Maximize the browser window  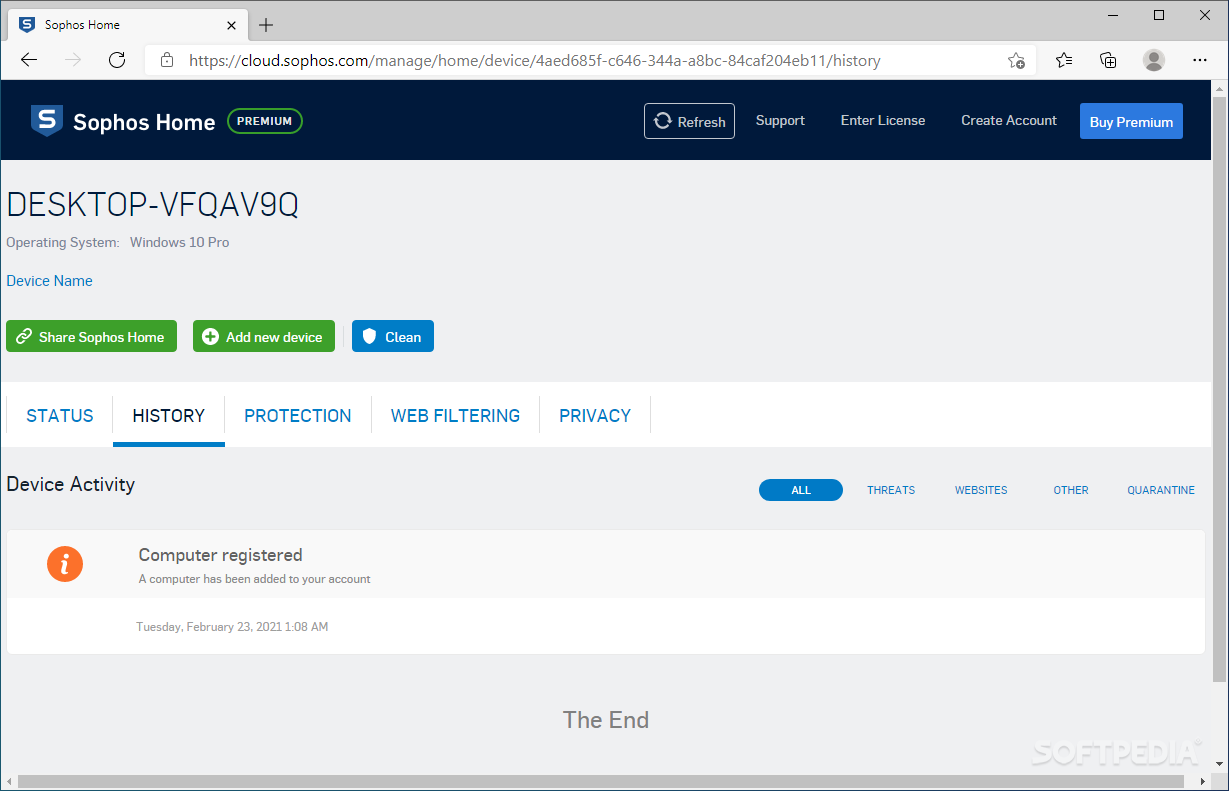click(x=1159, y=15)
